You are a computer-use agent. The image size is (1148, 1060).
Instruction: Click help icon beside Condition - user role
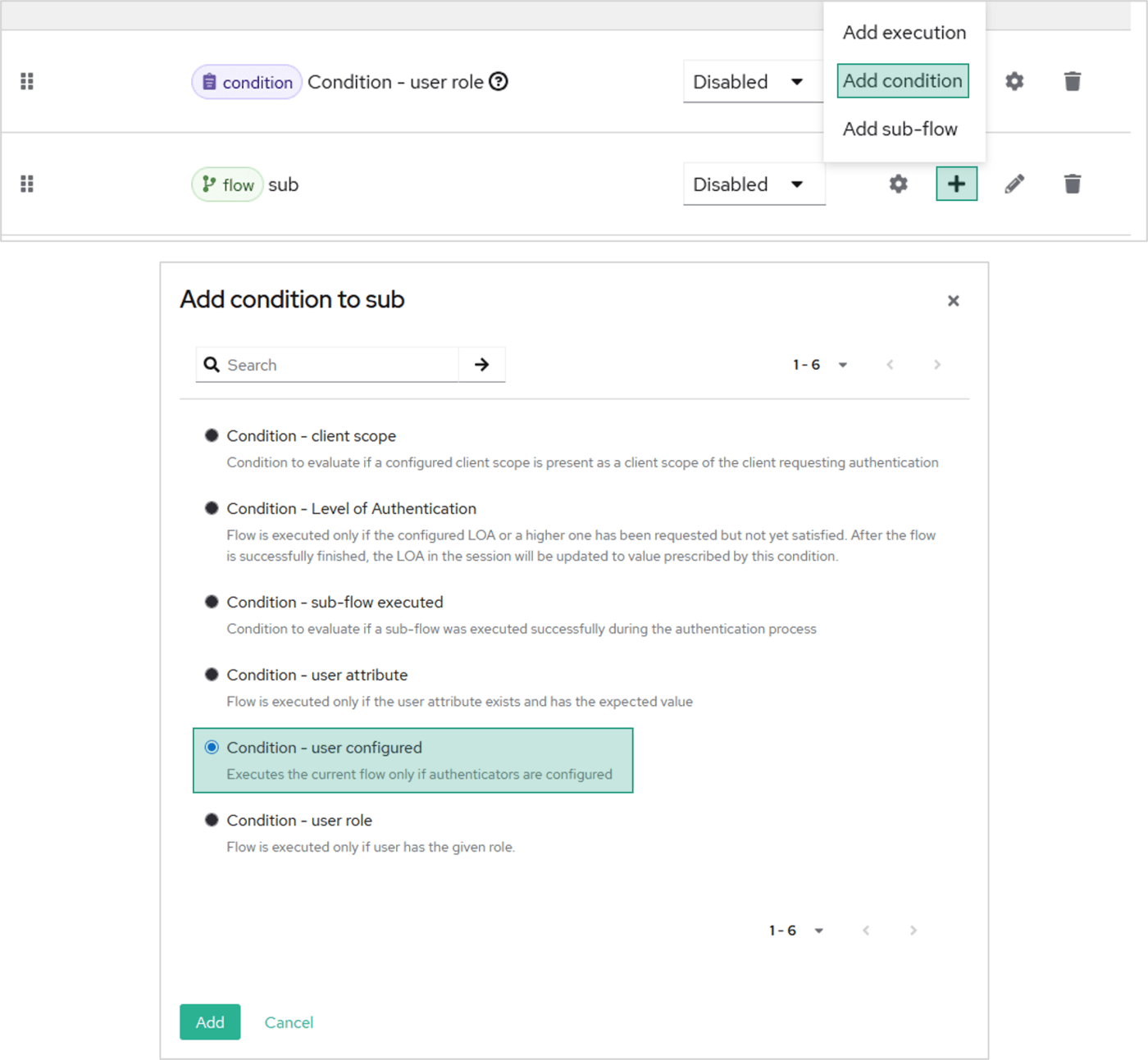point(499,81)
